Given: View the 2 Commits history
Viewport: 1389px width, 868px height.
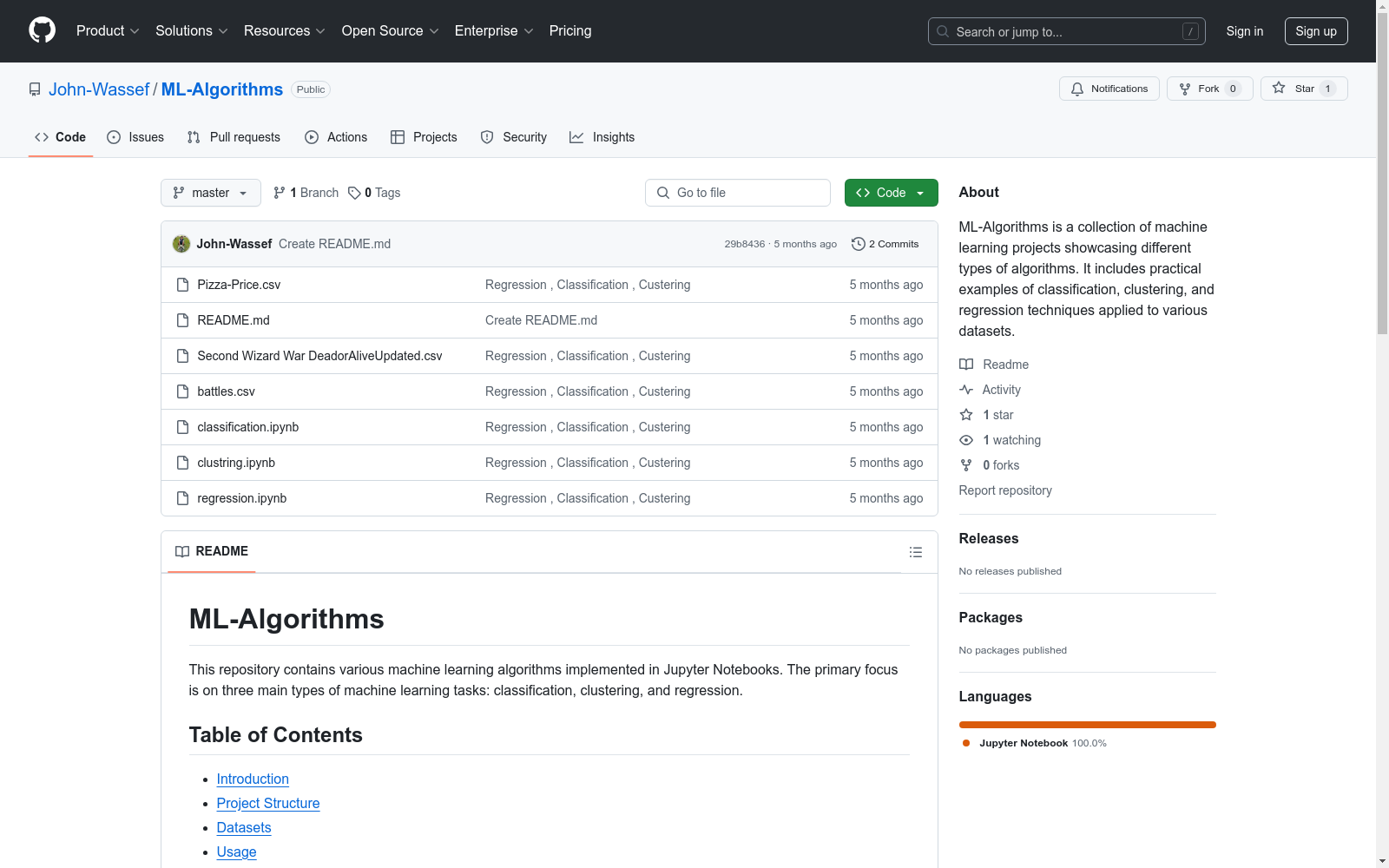Looking at the screenshot, I should click(885, 244).
